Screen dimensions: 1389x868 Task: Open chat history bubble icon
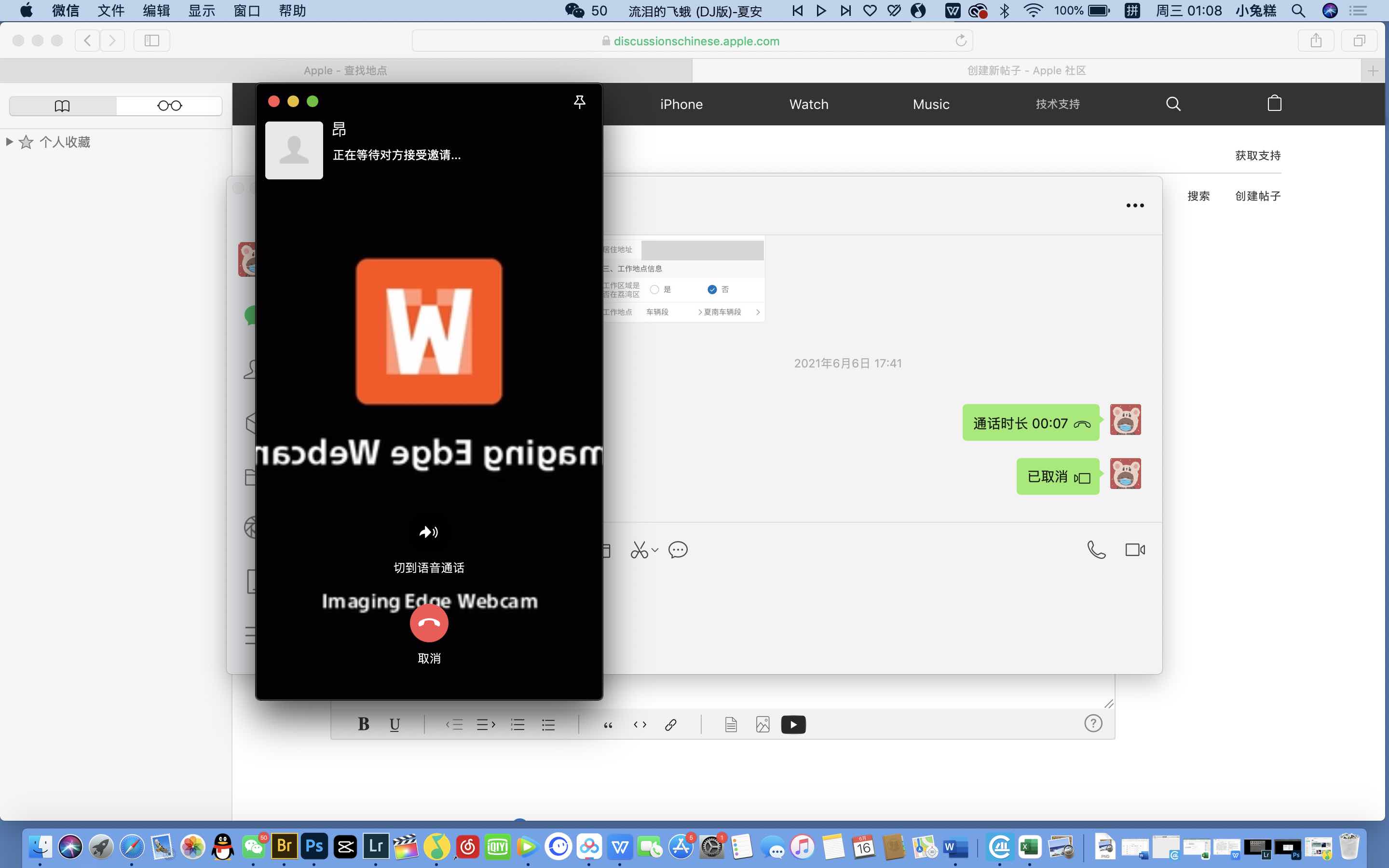pos(678,550)
